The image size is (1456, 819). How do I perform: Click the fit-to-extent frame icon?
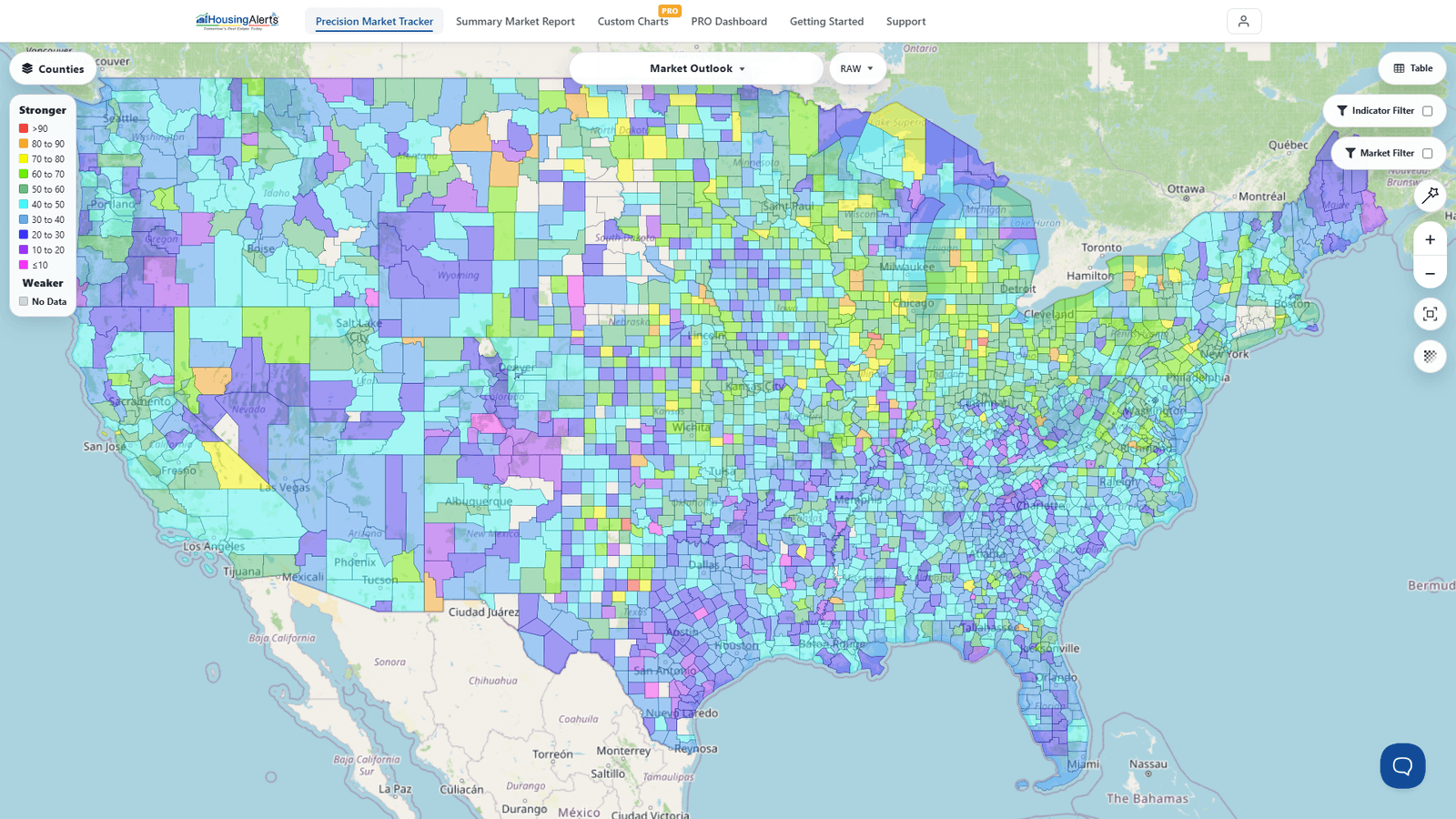[x=1431, y=314]
